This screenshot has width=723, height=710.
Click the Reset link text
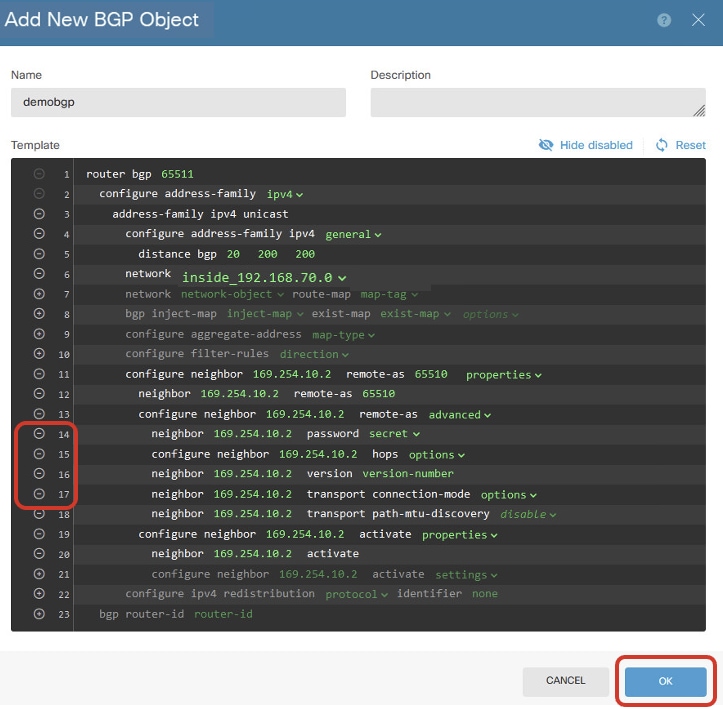tap(690, 145)
